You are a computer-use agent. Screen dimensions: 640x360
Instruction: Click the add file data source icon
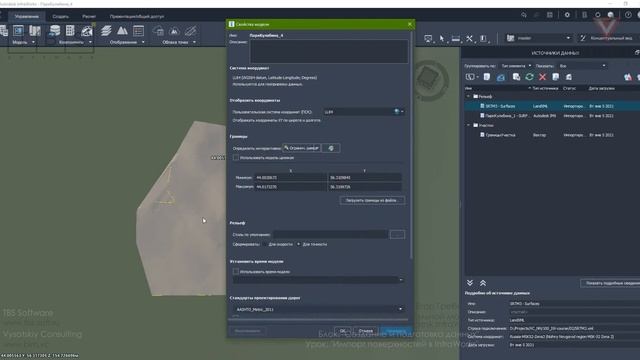click(x=487, y=77)
